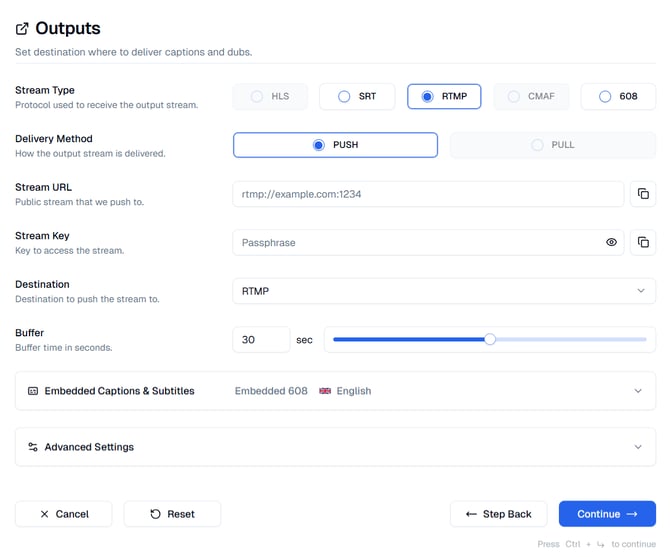Go back with the Step Back button

click(x=498, y=514)
